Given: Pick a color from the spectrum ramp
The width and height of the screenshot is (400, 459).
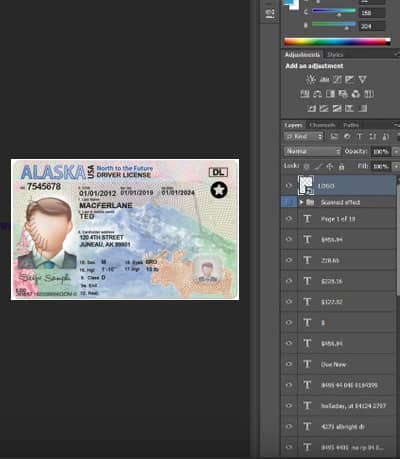Looking at the screenshot, I should 337,42.
